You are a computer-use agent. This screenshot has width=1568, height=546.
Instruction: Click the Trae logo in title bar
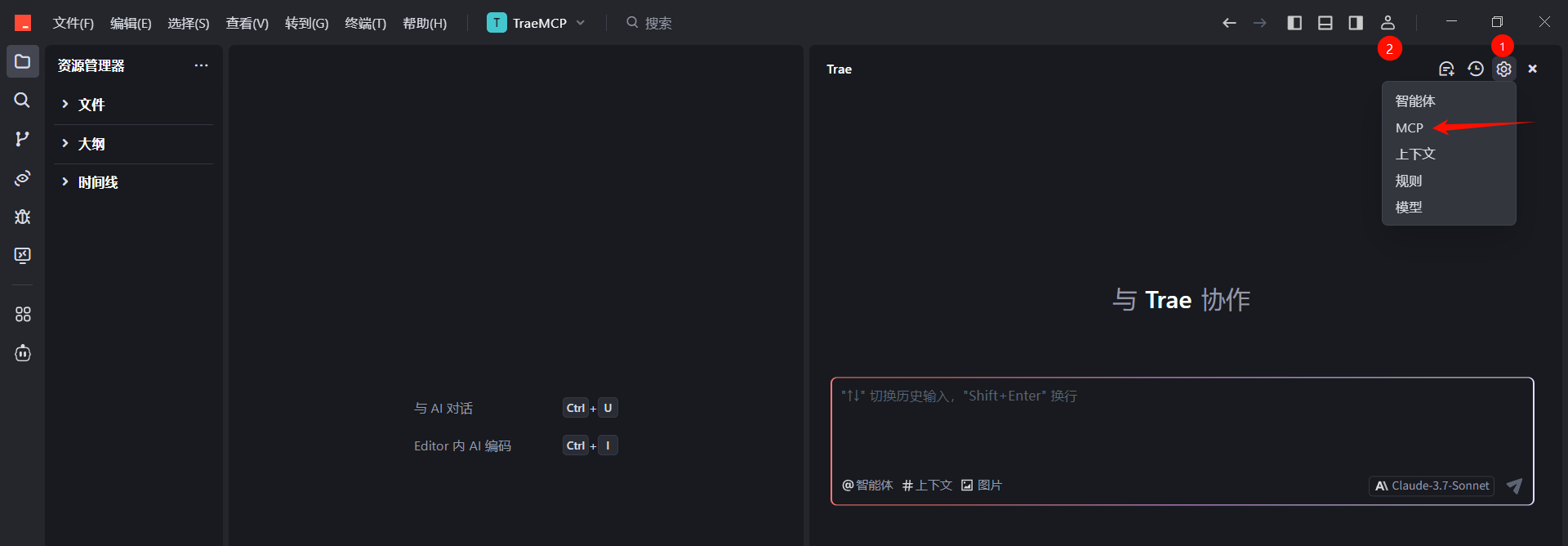(x=23, y=23)
